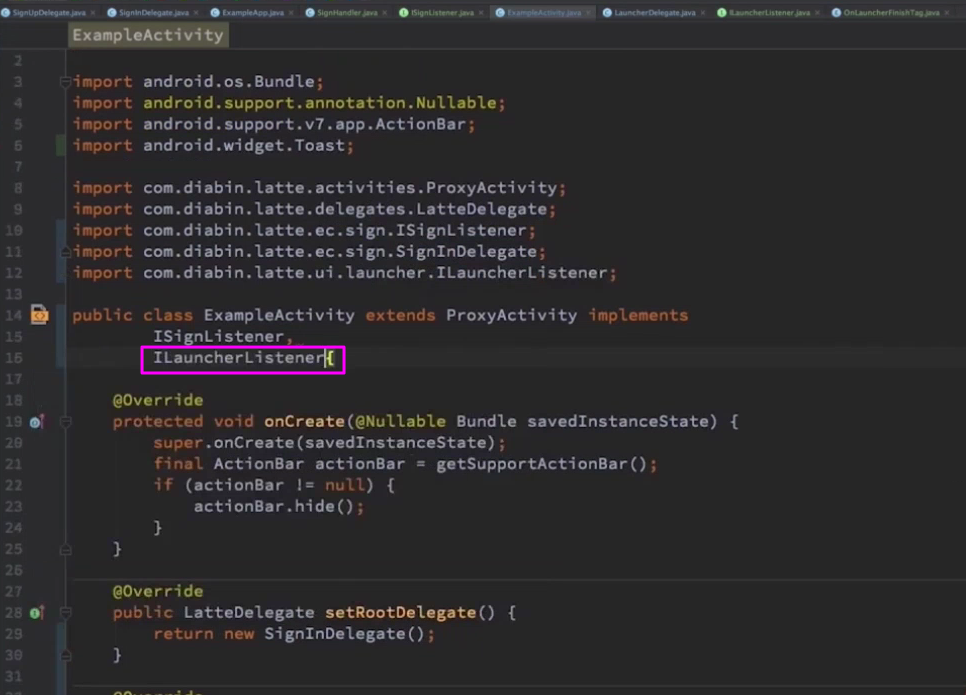Close the ILauncherListener.java tab
This screenshot has height=695, width=966.
[818, 13]
